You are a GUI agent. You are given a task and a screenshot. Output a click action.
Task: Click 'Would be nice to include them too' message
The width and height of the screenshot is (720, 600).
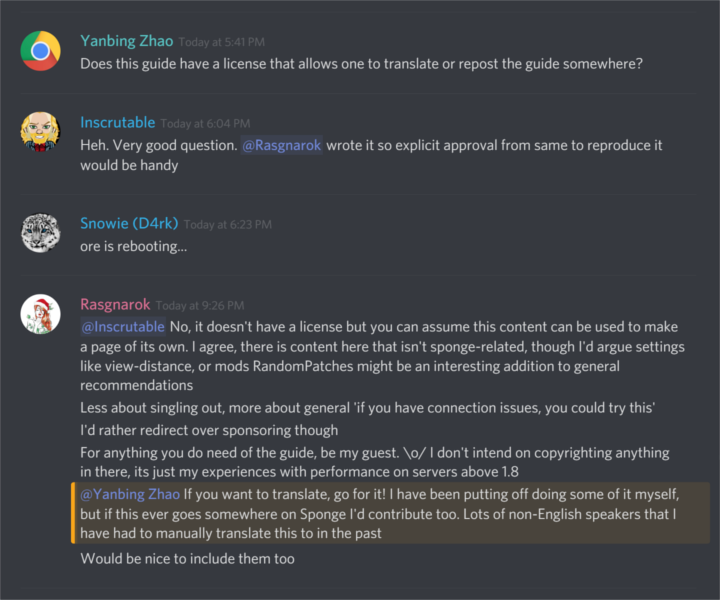[187, 558]
